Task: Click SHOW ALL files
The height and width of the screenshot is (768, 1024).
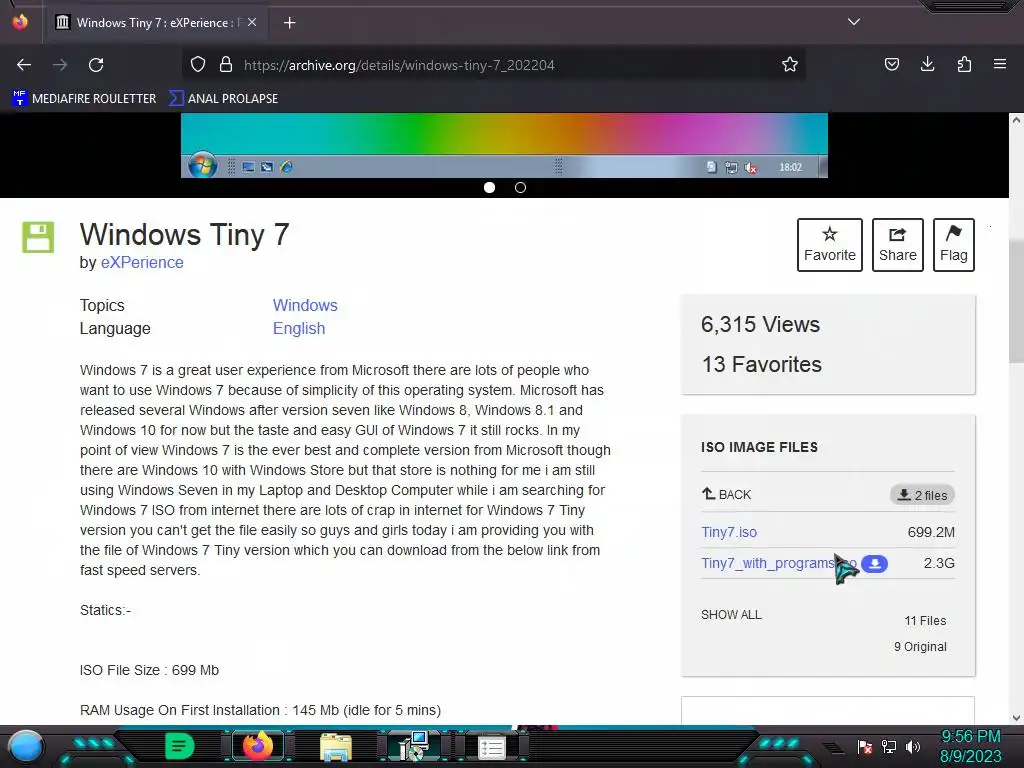Action: 731,615
